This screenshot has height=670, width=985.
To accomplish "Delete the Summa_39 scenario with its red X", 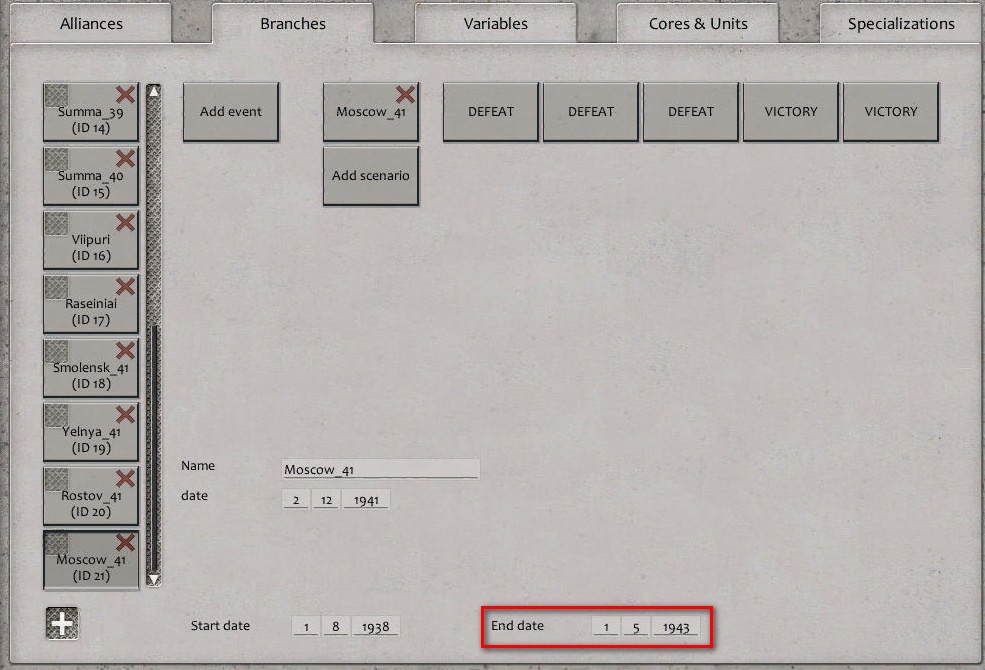I will click(126, 94).
